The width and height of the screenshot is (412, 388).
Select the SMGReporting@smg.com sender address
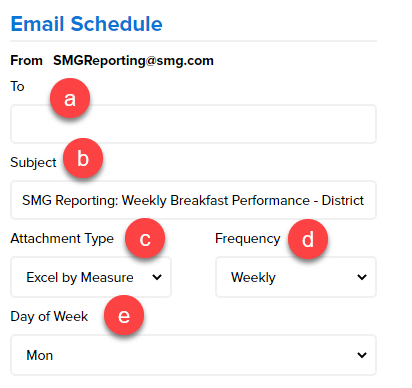pos(133,61)
